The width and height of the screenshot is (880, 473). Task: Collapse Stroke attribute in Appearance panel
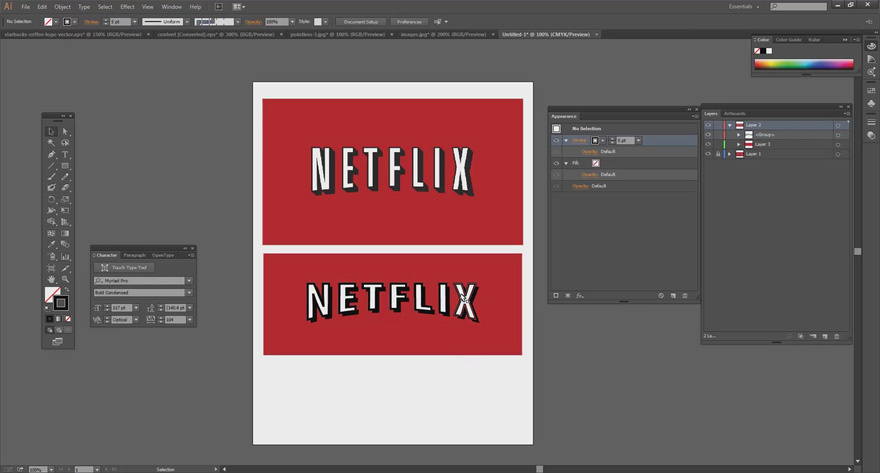pyautogui.click(x=566, y=140)
